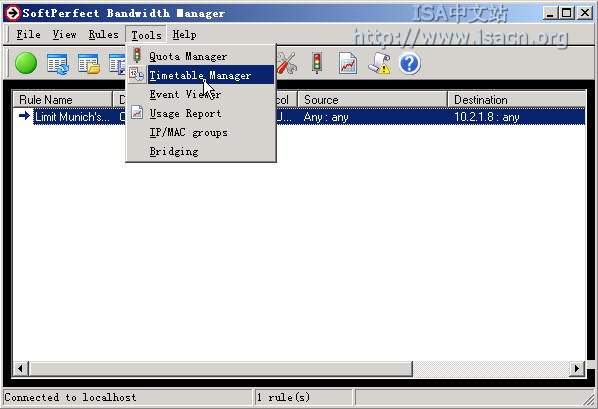Click the open rules folder toolbar icon

[x=88, y=63]
